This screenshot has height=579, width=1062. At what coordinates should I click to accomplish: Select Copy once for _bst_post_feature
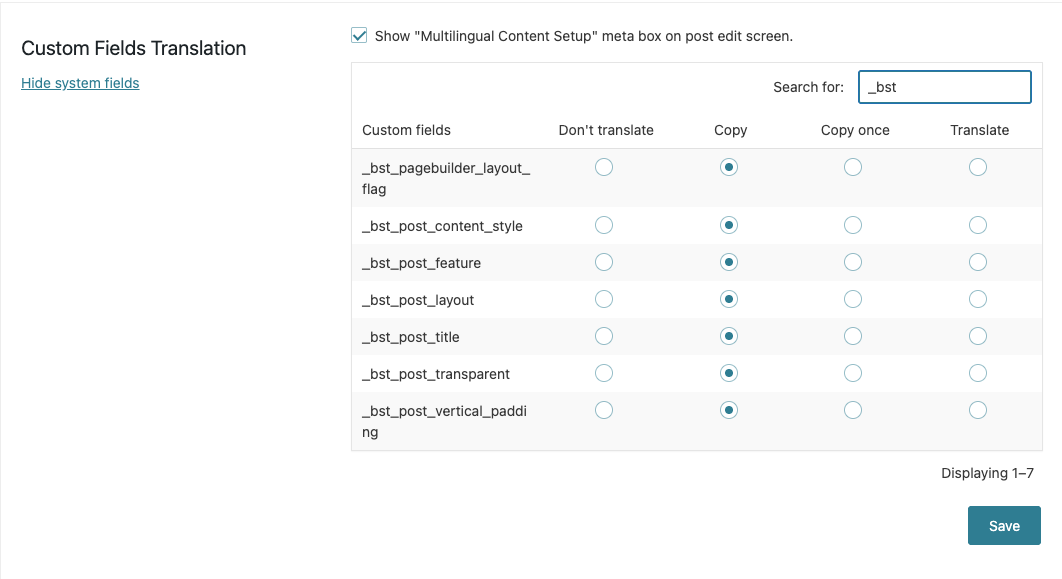(853, 263)
